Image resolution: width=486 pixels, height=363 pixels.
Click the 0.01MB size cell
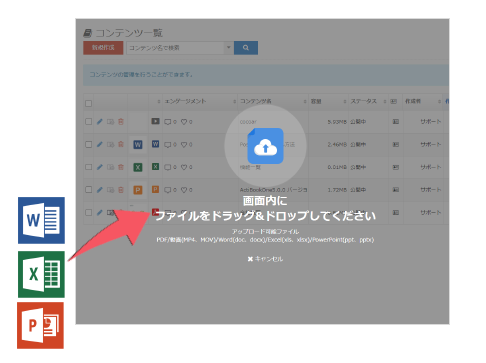tap(337, 167)
